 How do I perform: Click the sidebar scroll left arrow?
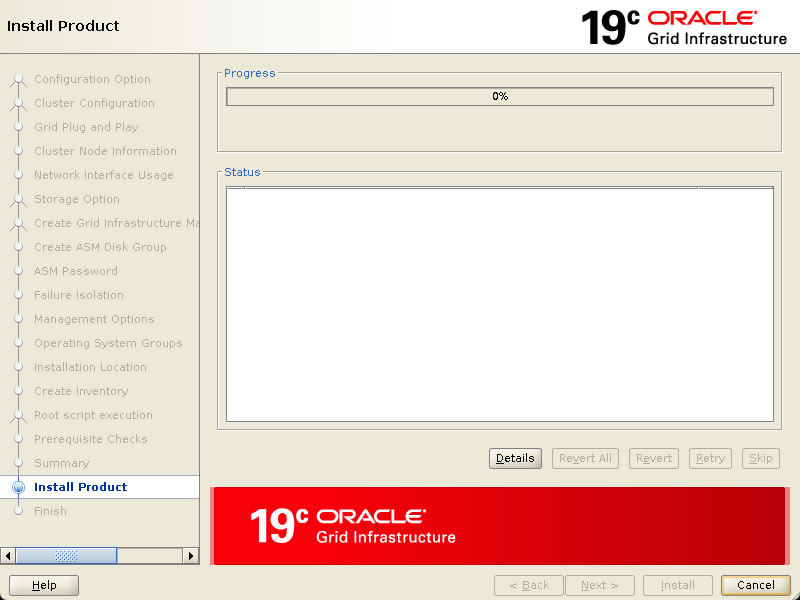pyautogui.click(x=8, y=556)
